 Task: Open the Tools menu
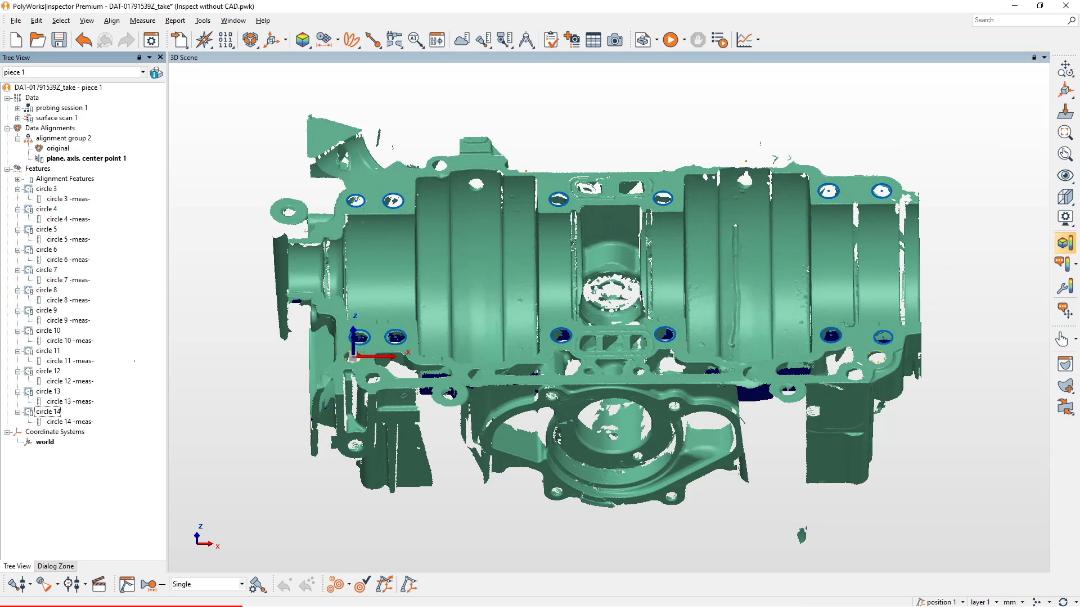[x=202, y=21]
